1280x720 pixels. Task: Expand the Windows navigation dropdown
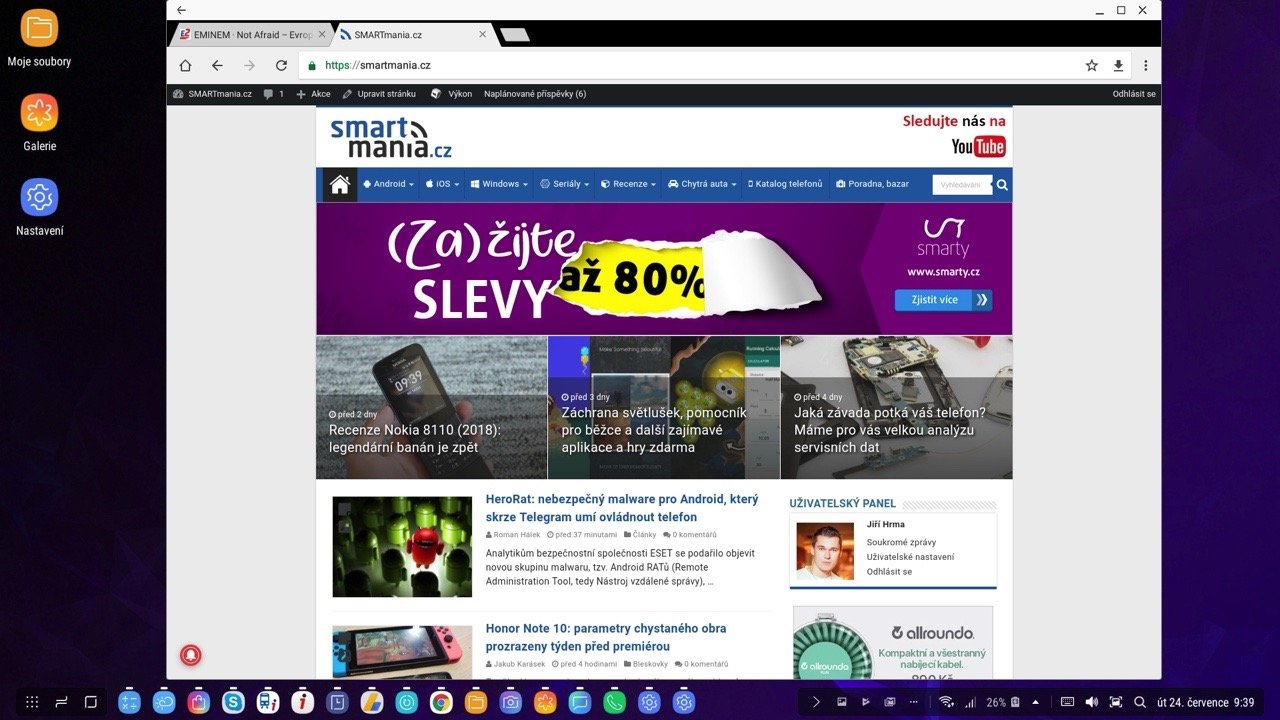[500, 184]
